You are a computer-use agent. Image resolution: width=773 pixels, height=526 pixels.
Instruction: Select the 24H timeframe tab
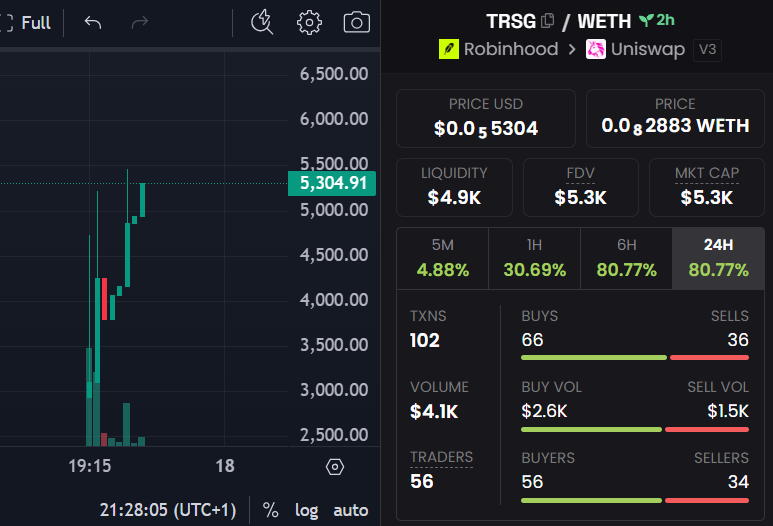click(718, 258)
